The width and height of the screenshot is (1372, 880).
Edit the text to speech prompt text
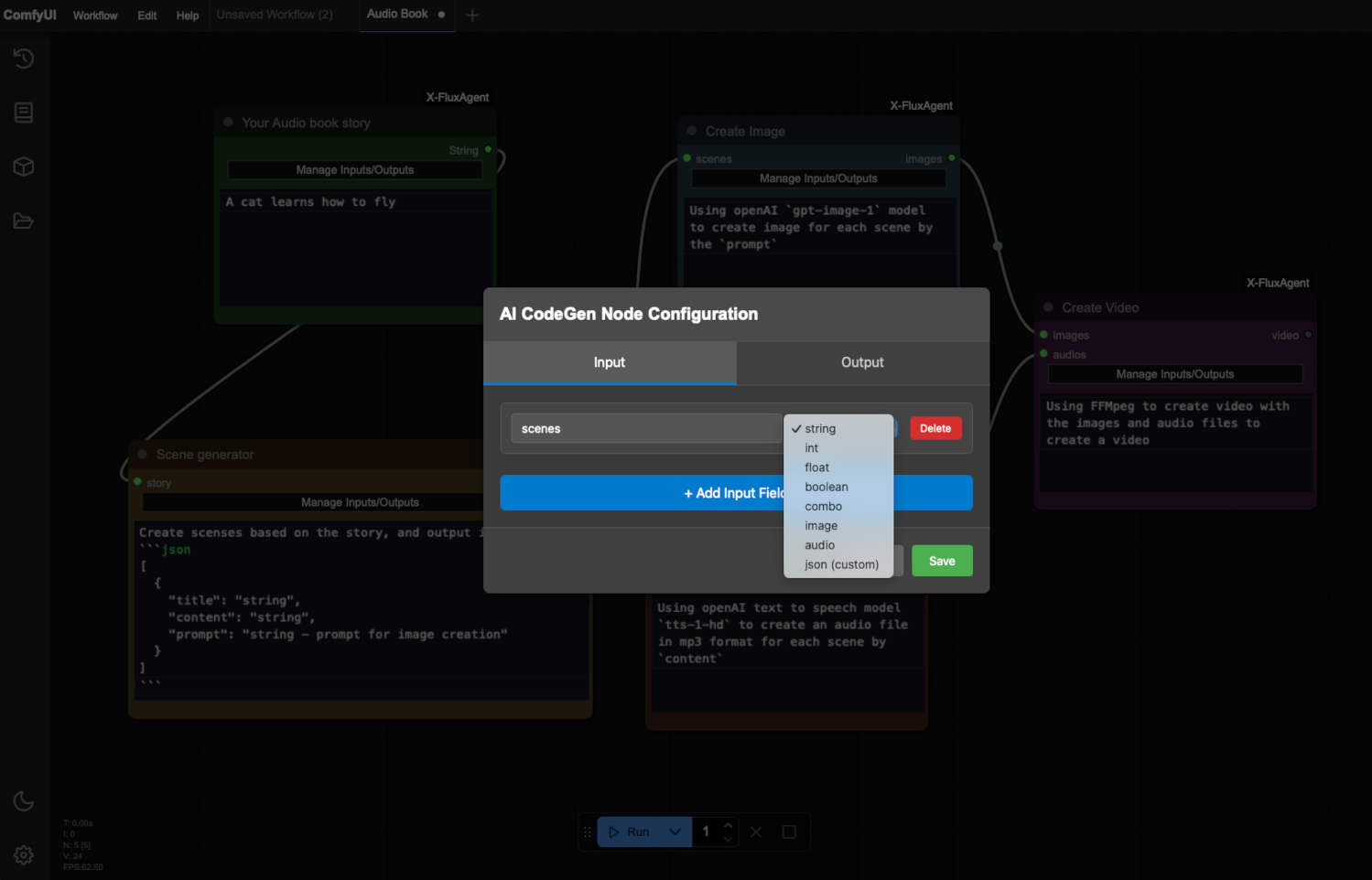point(786,653)
